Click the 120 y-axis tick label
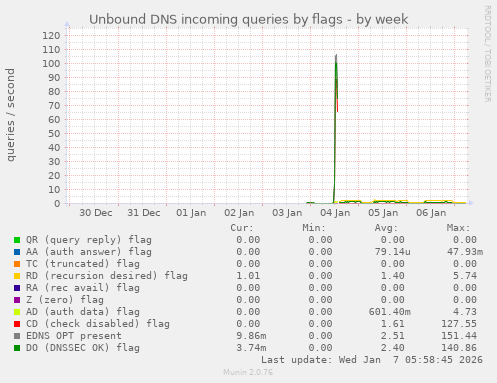This screenshot has width=497, height=383. pyautogui.click(x=51, y=36)
